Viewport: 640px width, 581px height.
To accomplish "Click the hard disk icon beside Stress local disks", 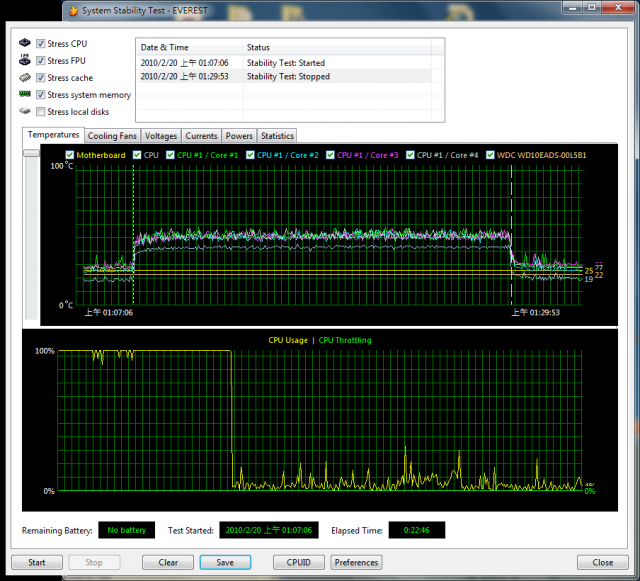I will pos(25,111).
